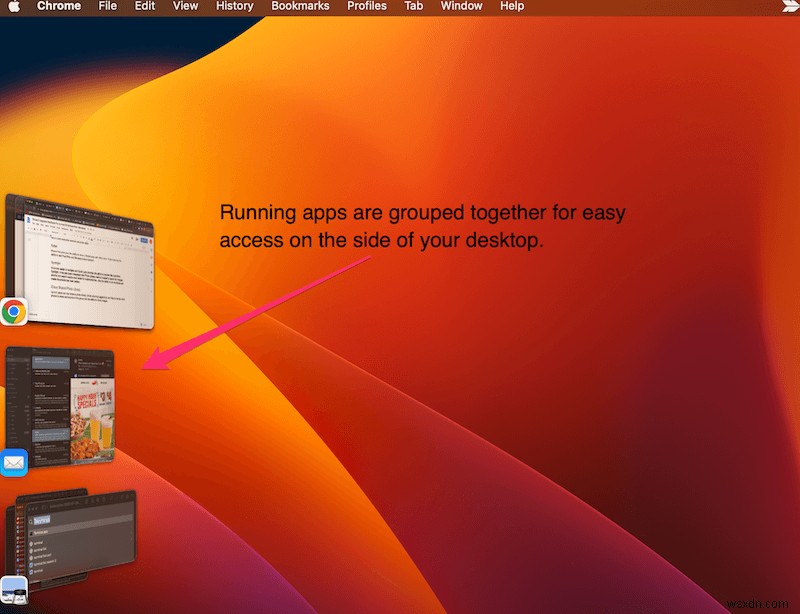Open the Chrome application menu
This screenshot has width=800, height=614.
point(58,6)
